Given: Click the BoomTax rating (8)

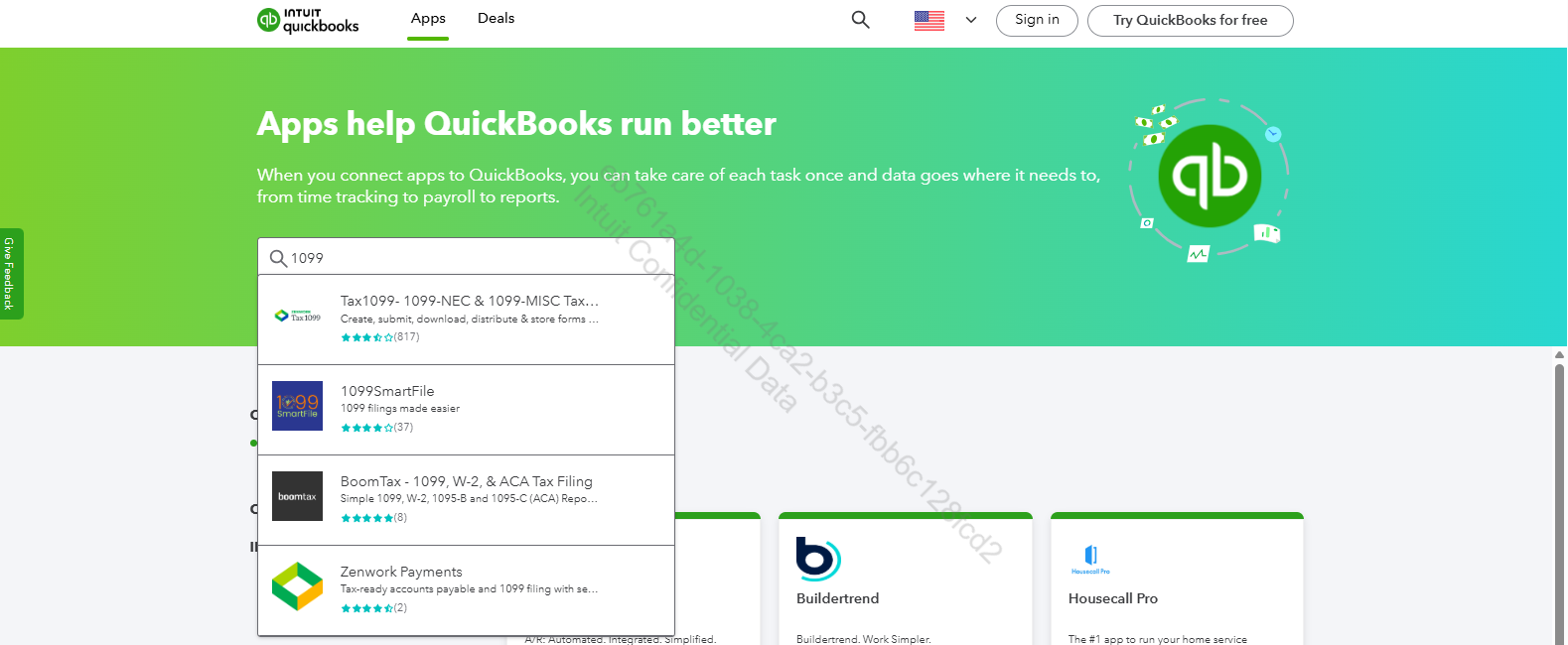Looking at the screenshot, I should (373, 518).
